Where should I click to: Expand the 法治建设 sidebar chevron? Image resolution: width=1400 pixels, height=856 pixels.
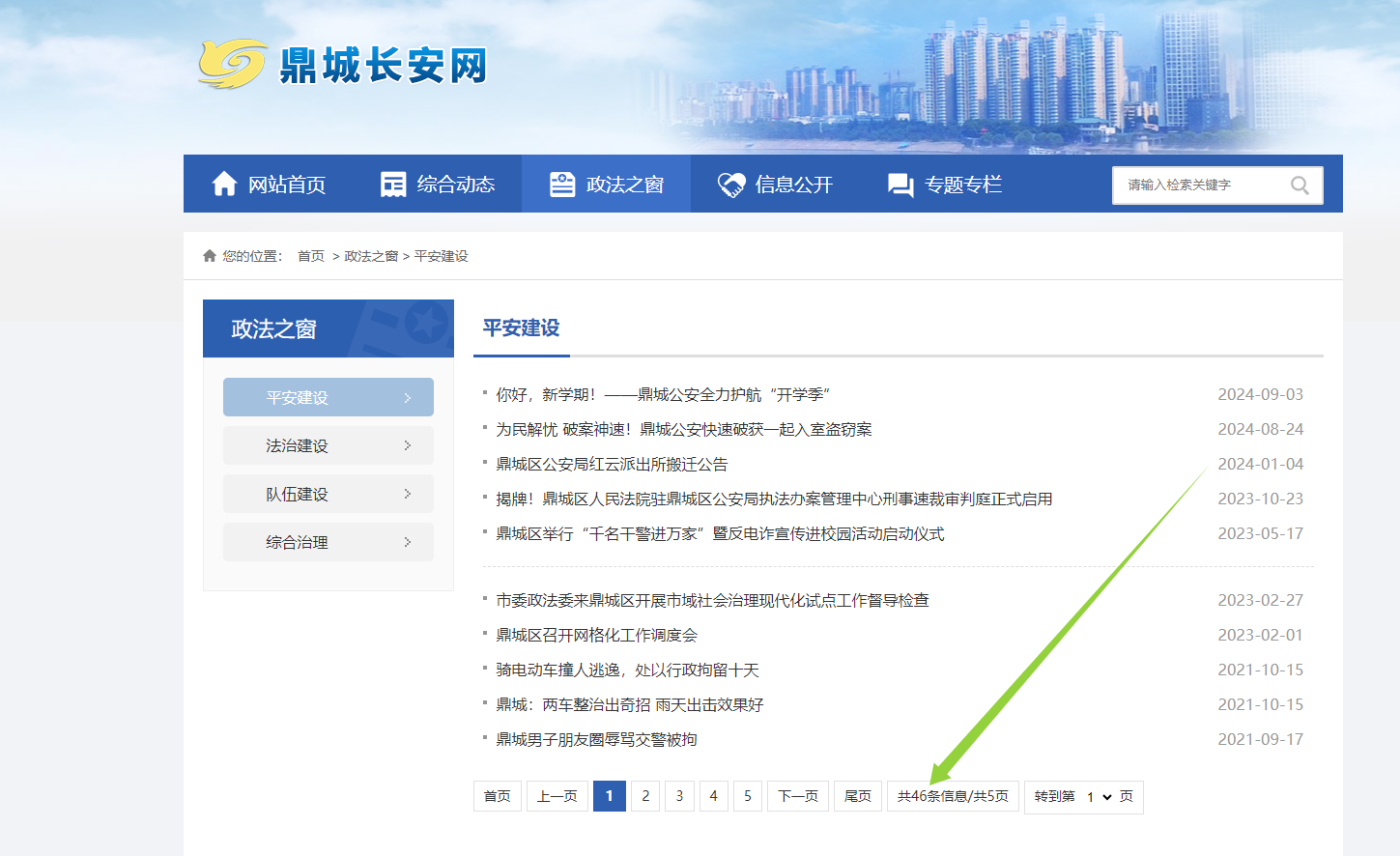tap(408, 445)
